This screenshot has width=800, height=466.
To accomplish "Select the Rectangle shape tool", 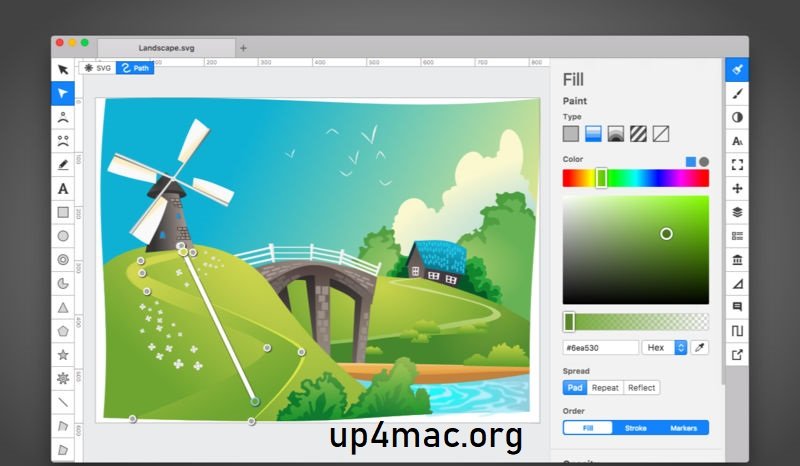I will pyautogui.click(x=63, y=212).
